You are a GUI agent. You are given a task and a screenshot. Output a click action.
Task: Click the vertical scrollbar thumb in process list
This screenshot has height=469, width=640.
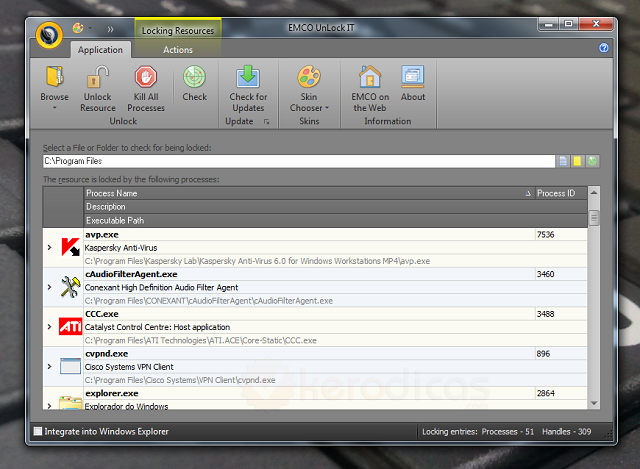594,218
